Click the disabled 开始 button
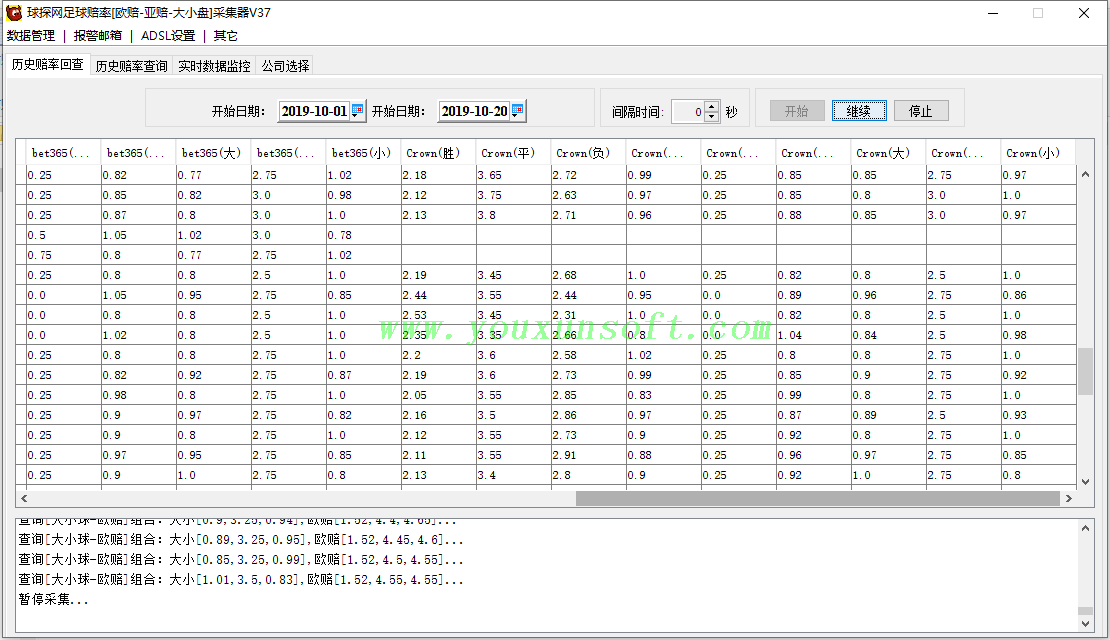Image resolution: width=1110 pixels, height=640 pixels. click(x=797, y=111)
